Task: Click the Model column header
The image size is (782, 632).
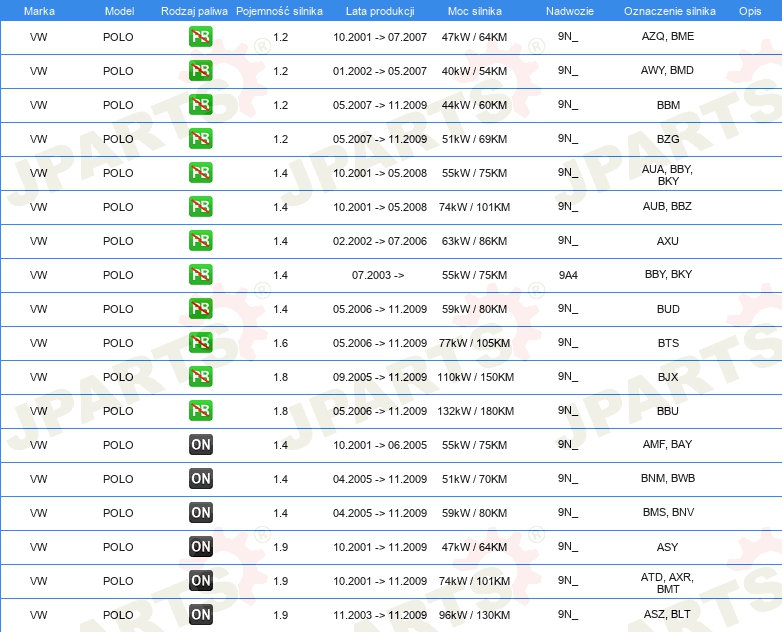Action: pyautogui.click(x=119, y=11)
